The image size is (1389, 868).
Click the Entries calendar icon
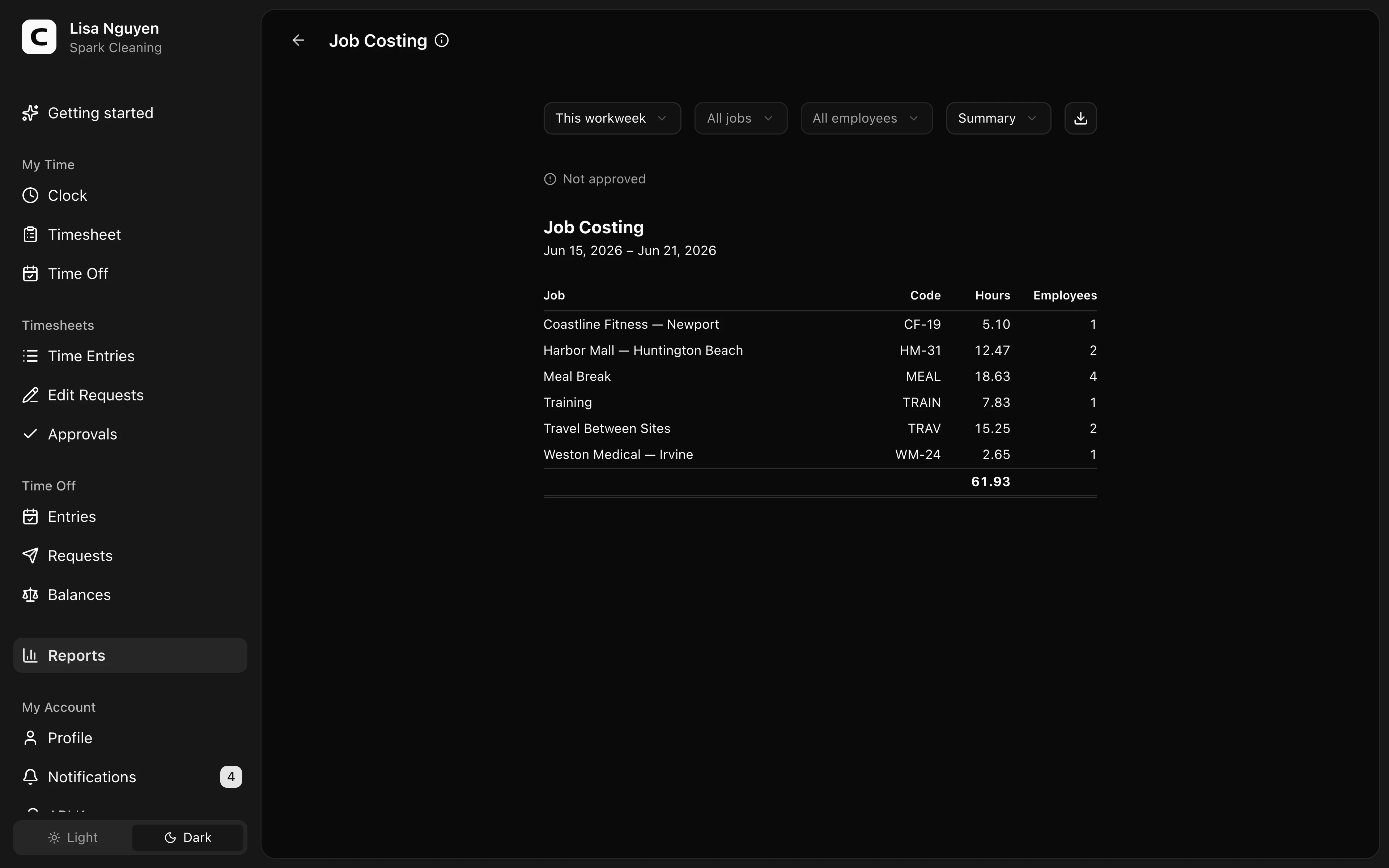pos(30,517)
